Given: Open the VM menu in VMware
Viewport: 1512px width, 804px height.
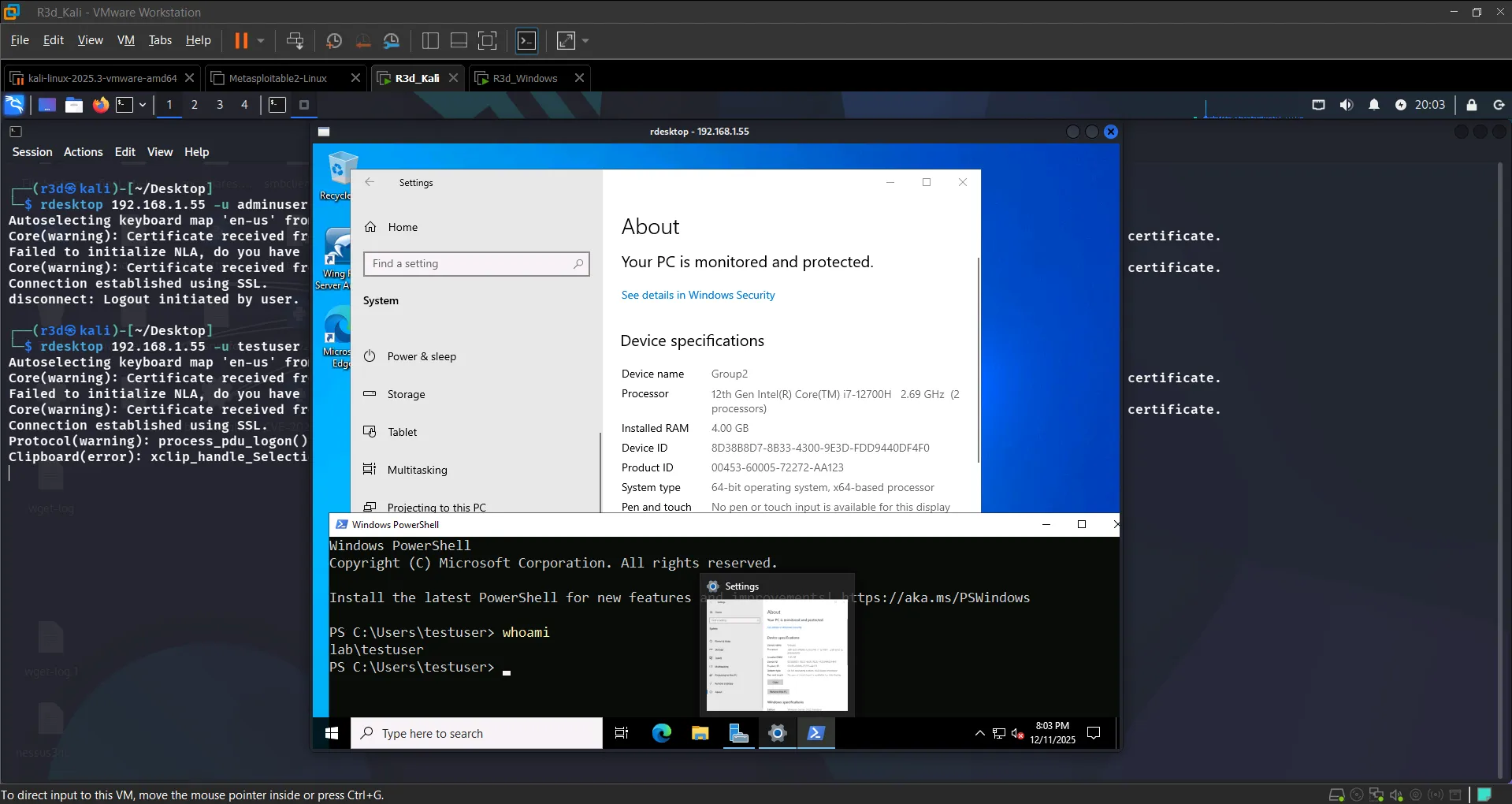Looking at the screenshot, I should point(126,40).
